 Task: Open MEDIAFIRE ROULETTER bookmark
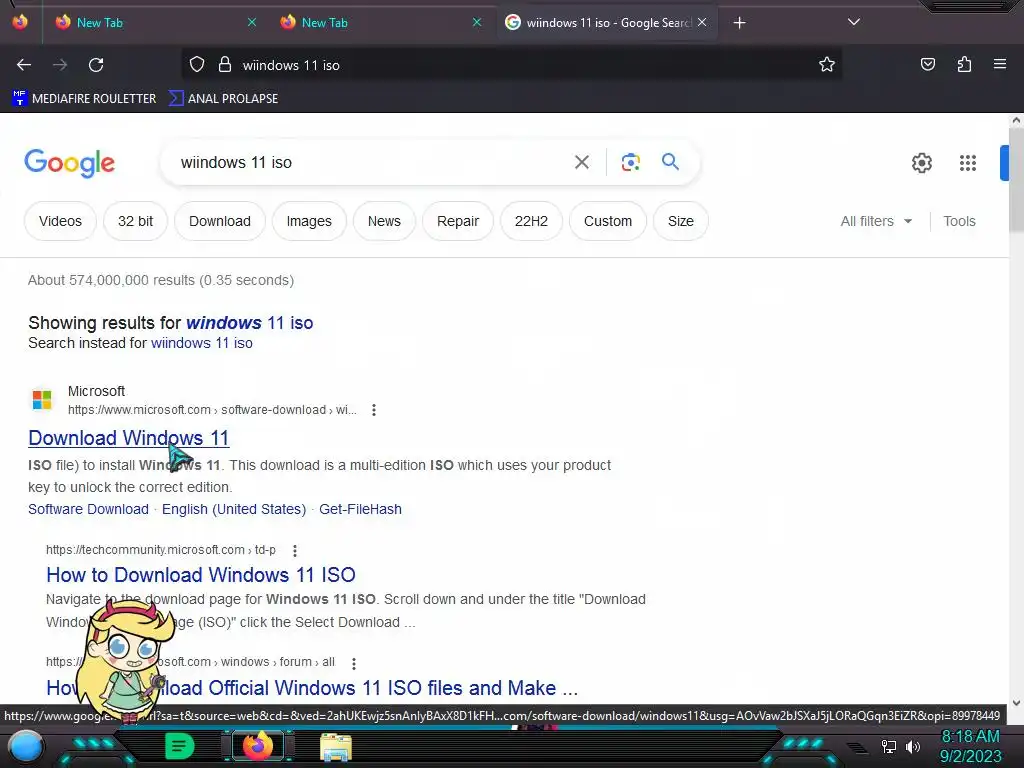pos(84,99)
